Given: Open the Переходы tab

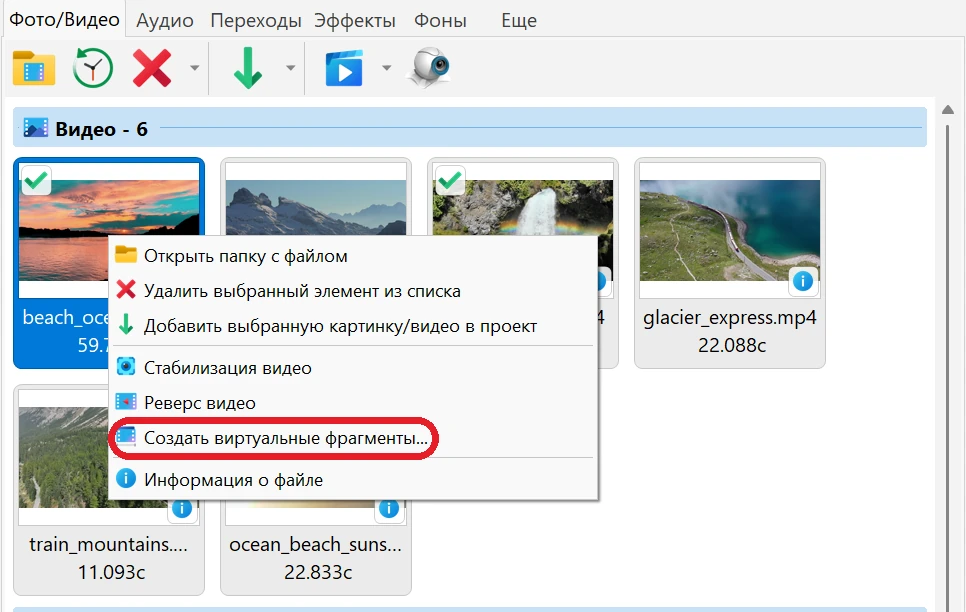Looking at the screenshot, I should point(256,20).
